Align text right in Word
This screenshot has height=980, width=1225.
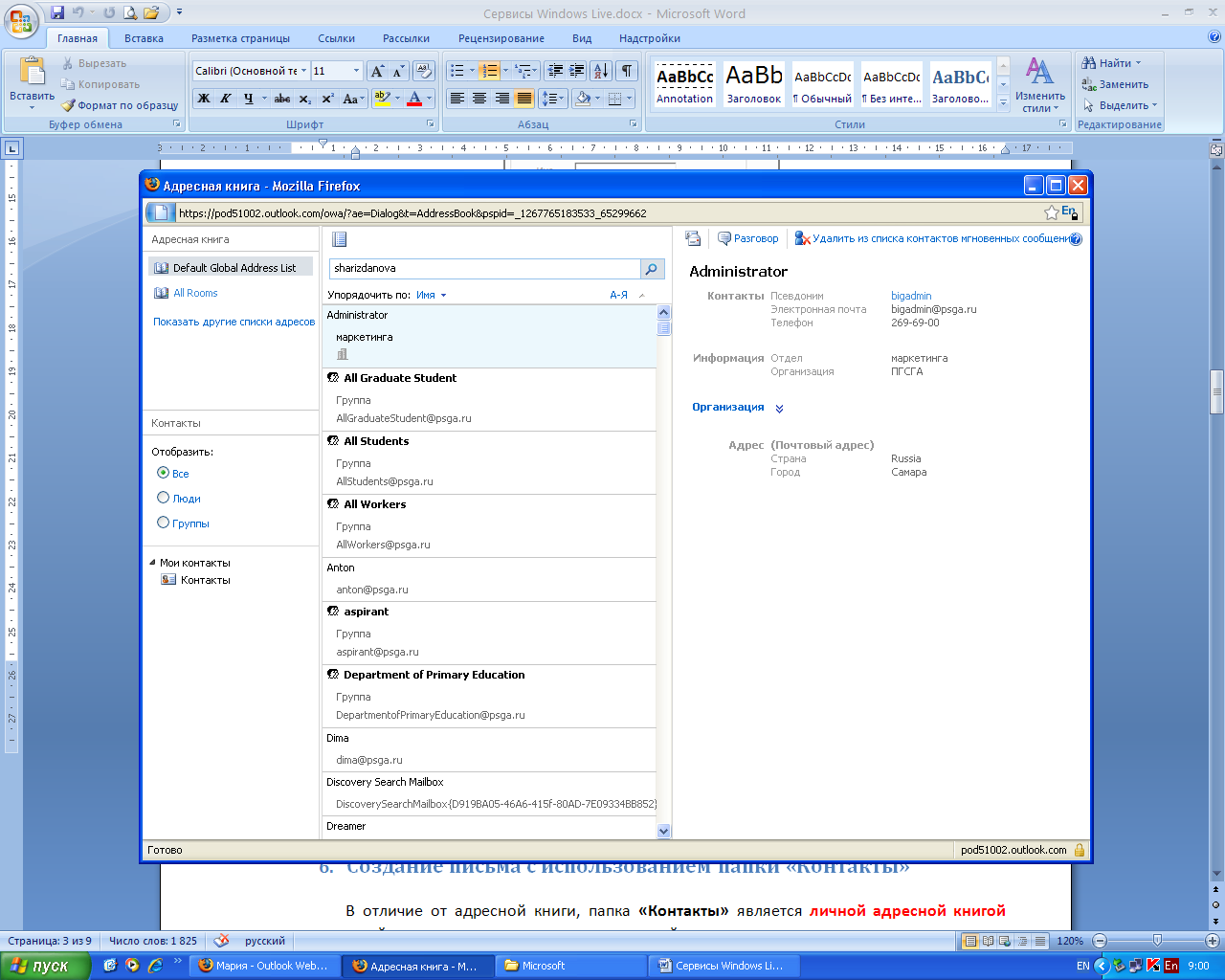click(x=501, y=99)
